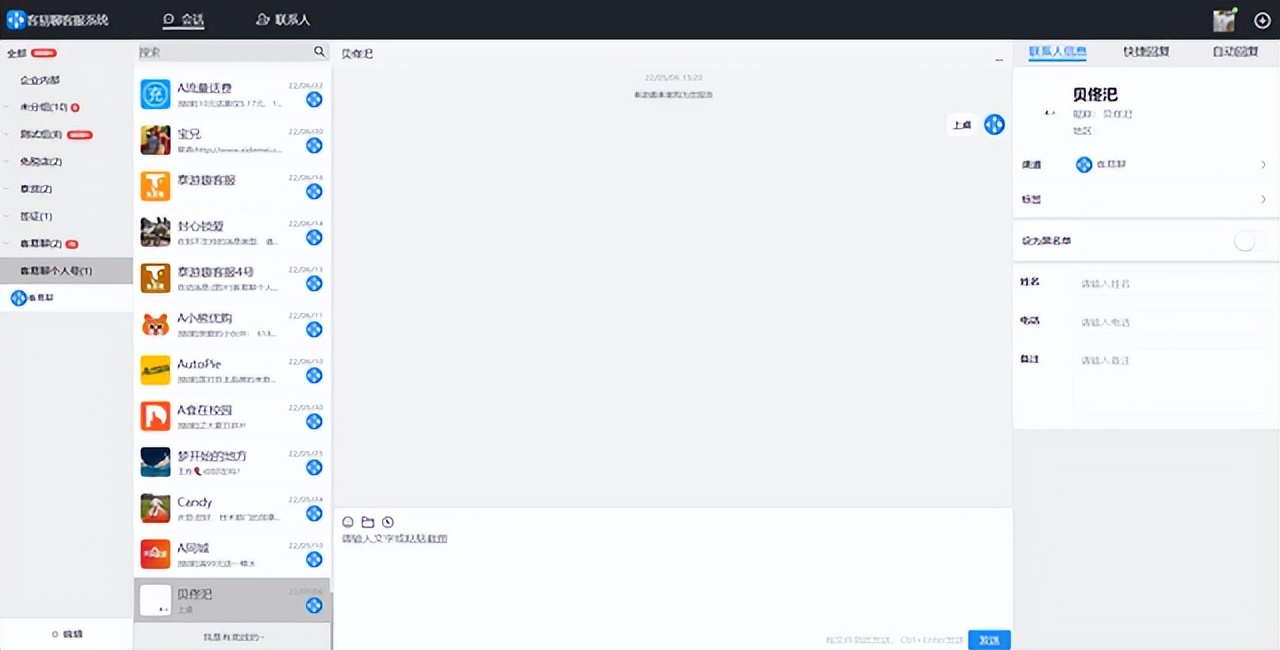
Task: Click the blue channel icon in the left sidebar
Action: (x=18, y=297)
